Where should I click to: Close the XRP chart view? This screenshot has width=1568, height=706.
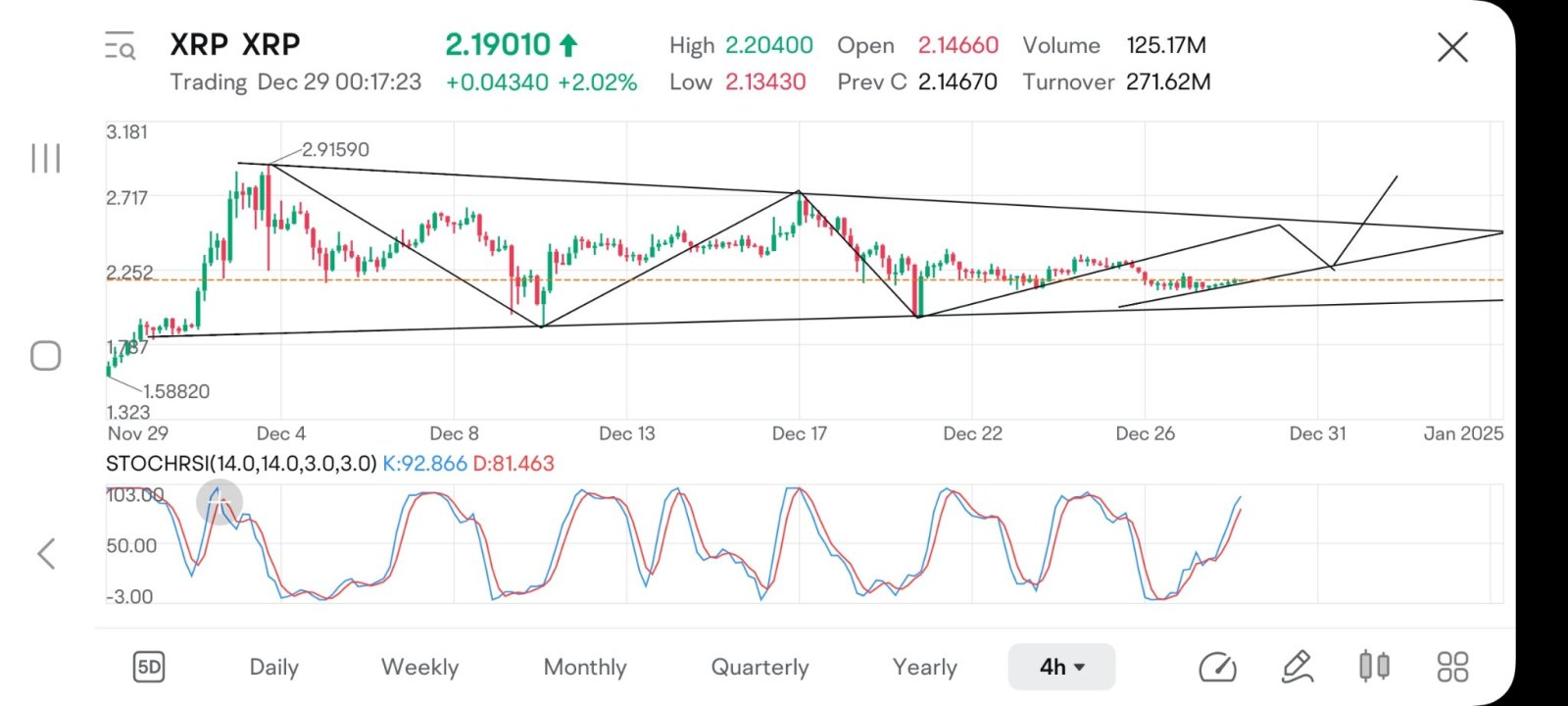(1452, 46)
